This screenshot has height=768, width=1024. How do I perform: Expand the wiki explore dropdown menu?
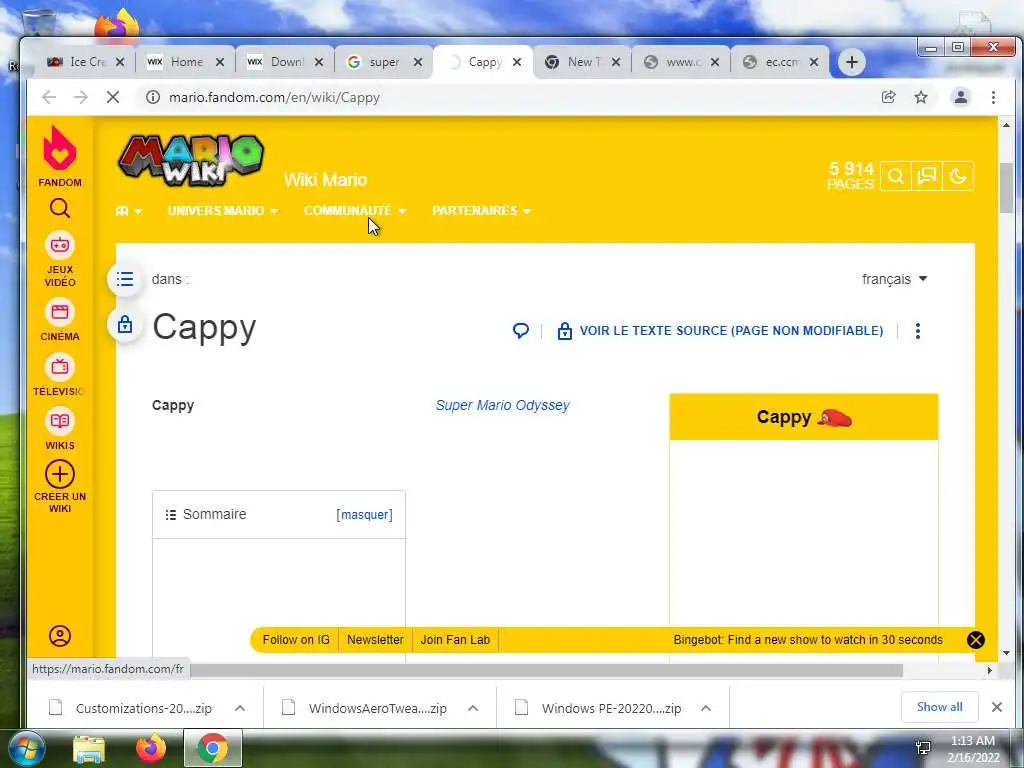(x=129, y=211)
